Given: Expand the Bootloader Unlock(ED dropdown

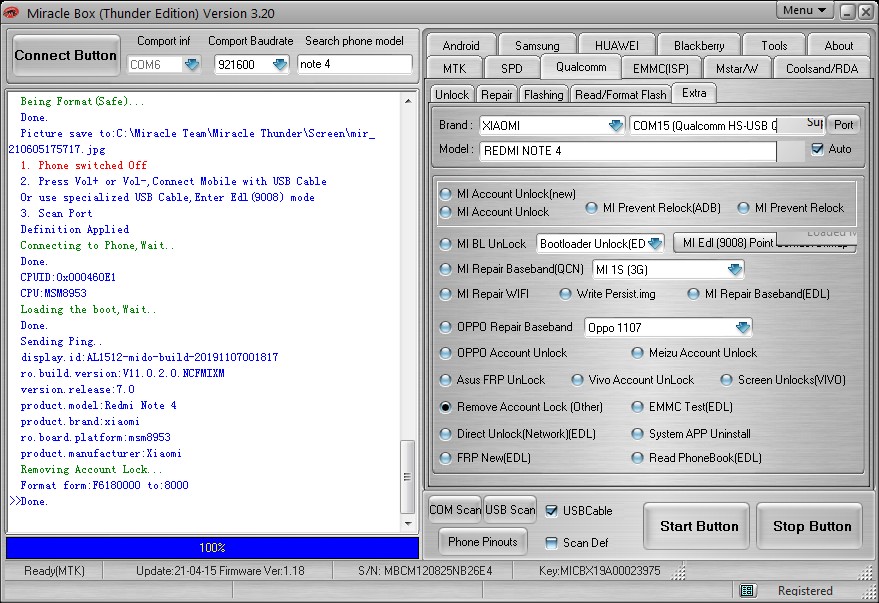Looking at the screenshot, I should pos(655,244).
